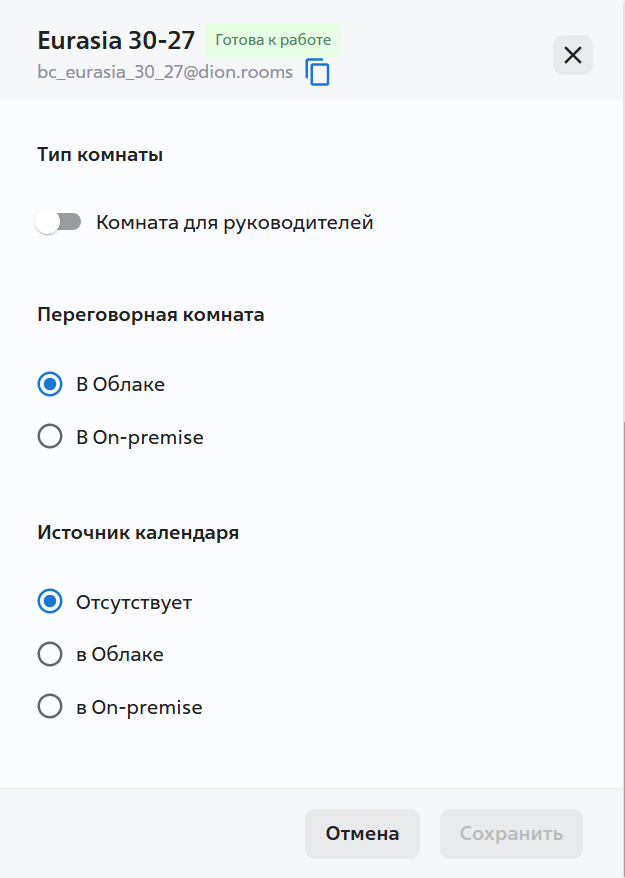625x878 pixels.
Task: Click the 'Тип комнаты' section heading
Action: [100, 155]
